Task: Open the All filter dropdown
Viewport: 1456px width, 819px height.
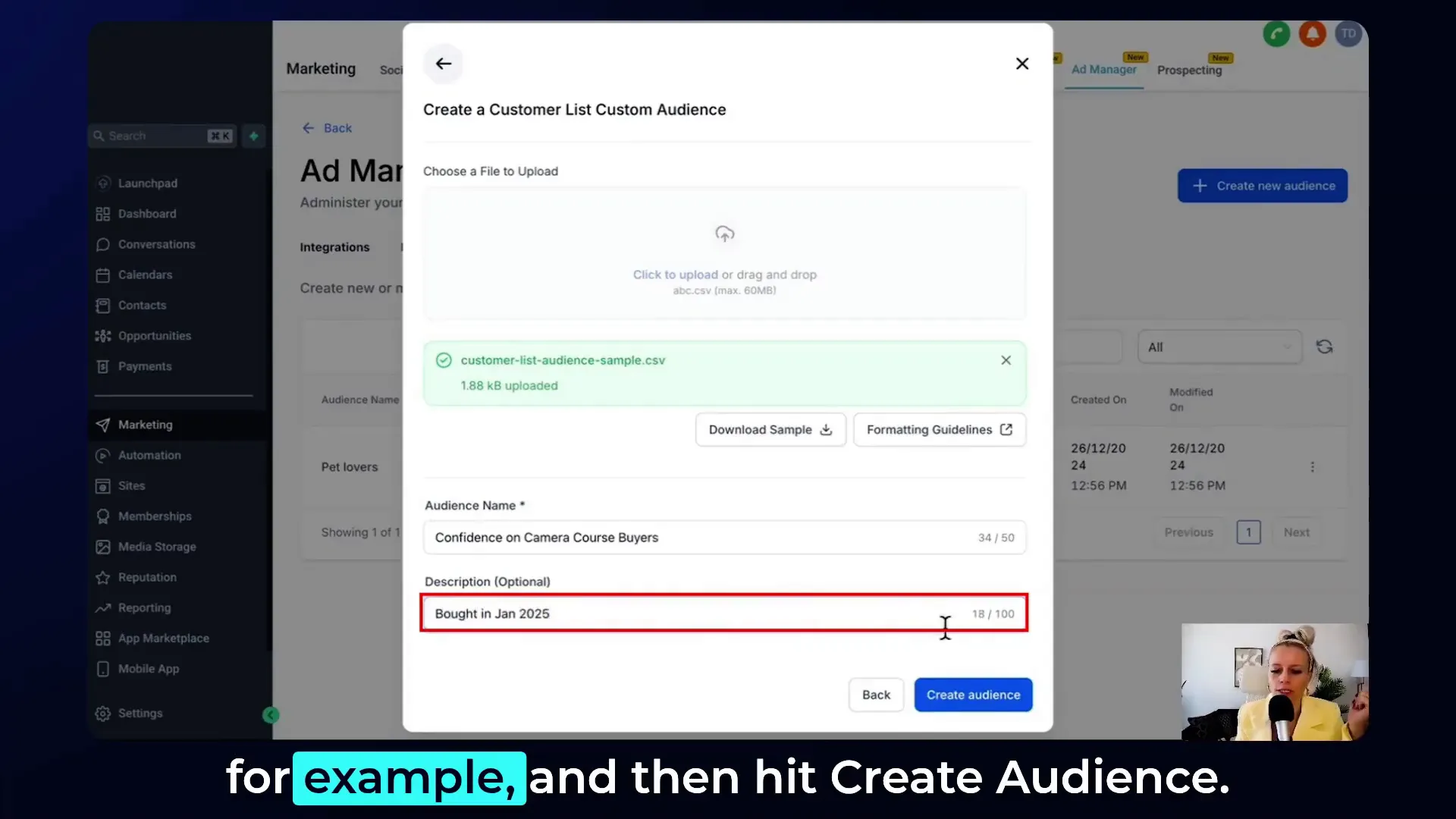Action: [x=1219, y=347]
